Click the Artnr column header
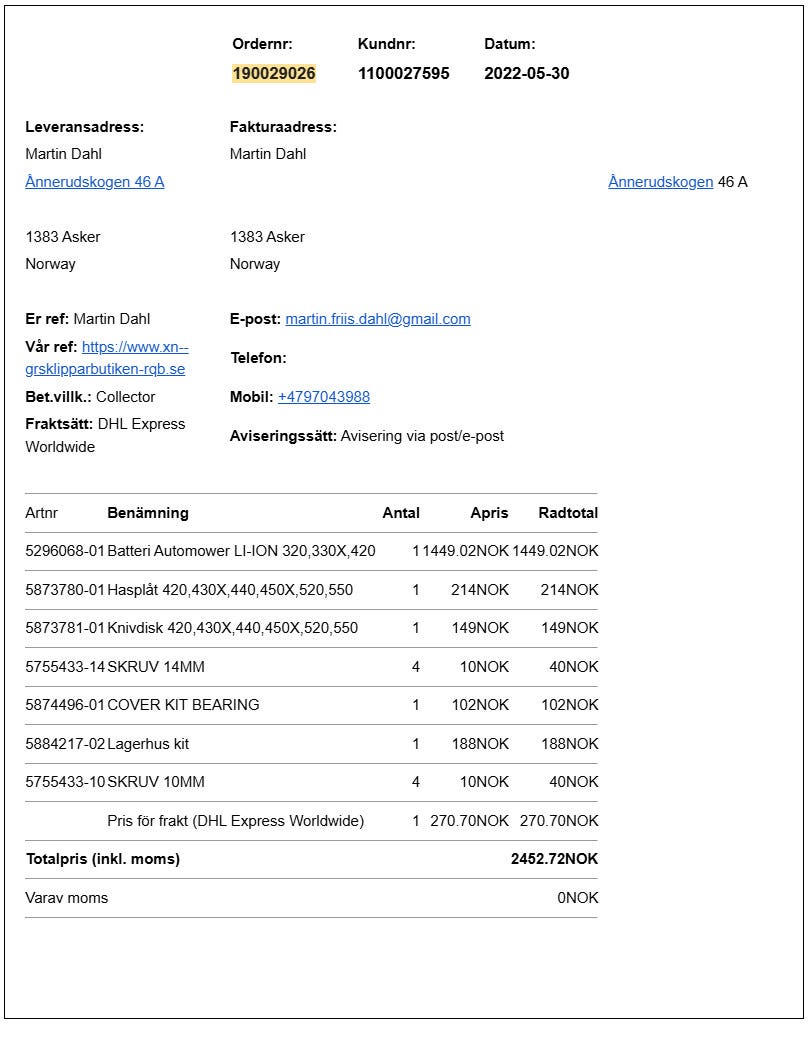Image resolution: width=811 pixels, height=1040 pixels. pos(42,513)
